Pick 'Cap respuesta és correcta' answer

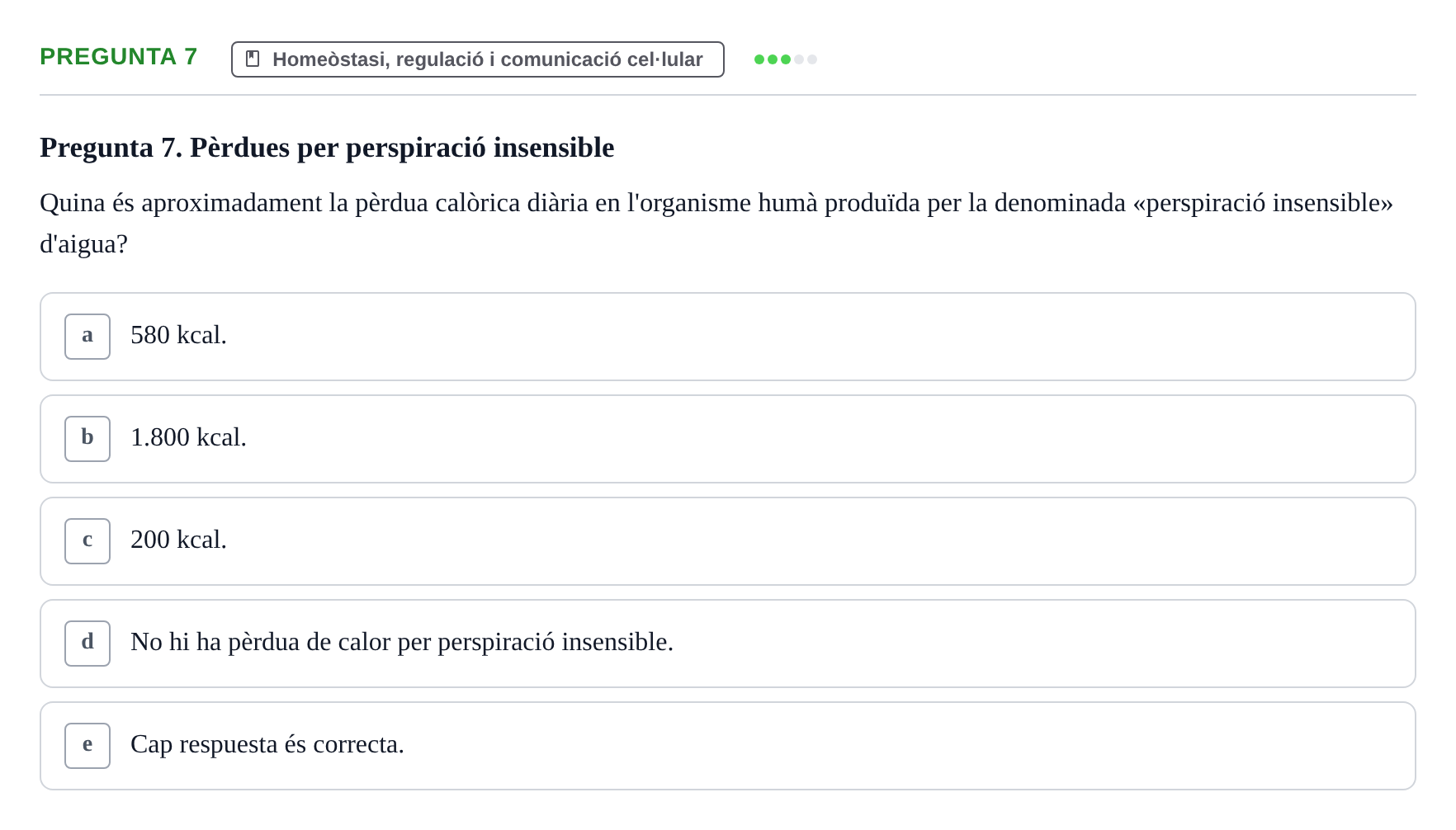pos(728,746)
